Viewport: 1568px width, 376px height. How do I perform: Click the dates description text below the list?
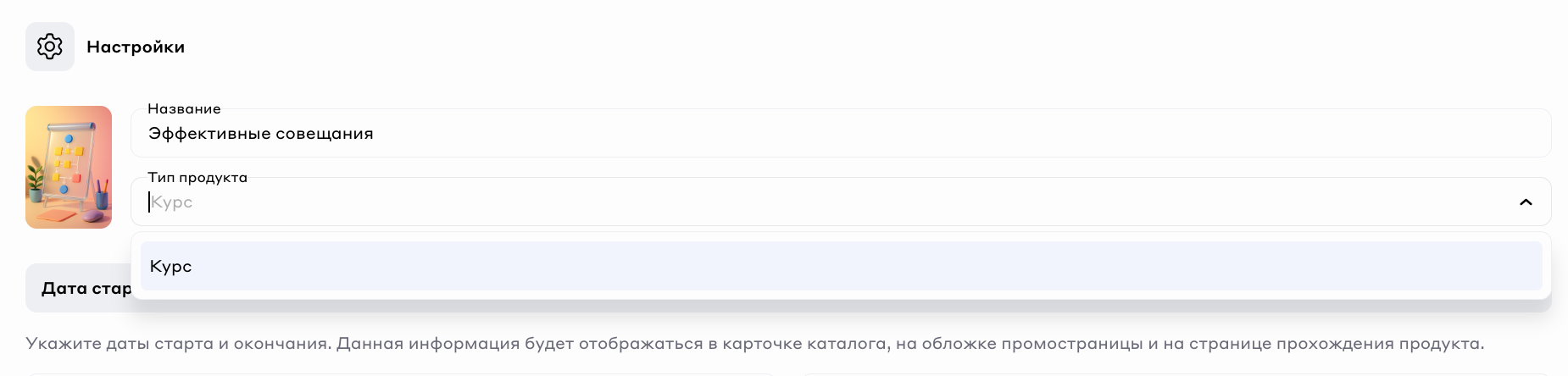tap(754, 344)
